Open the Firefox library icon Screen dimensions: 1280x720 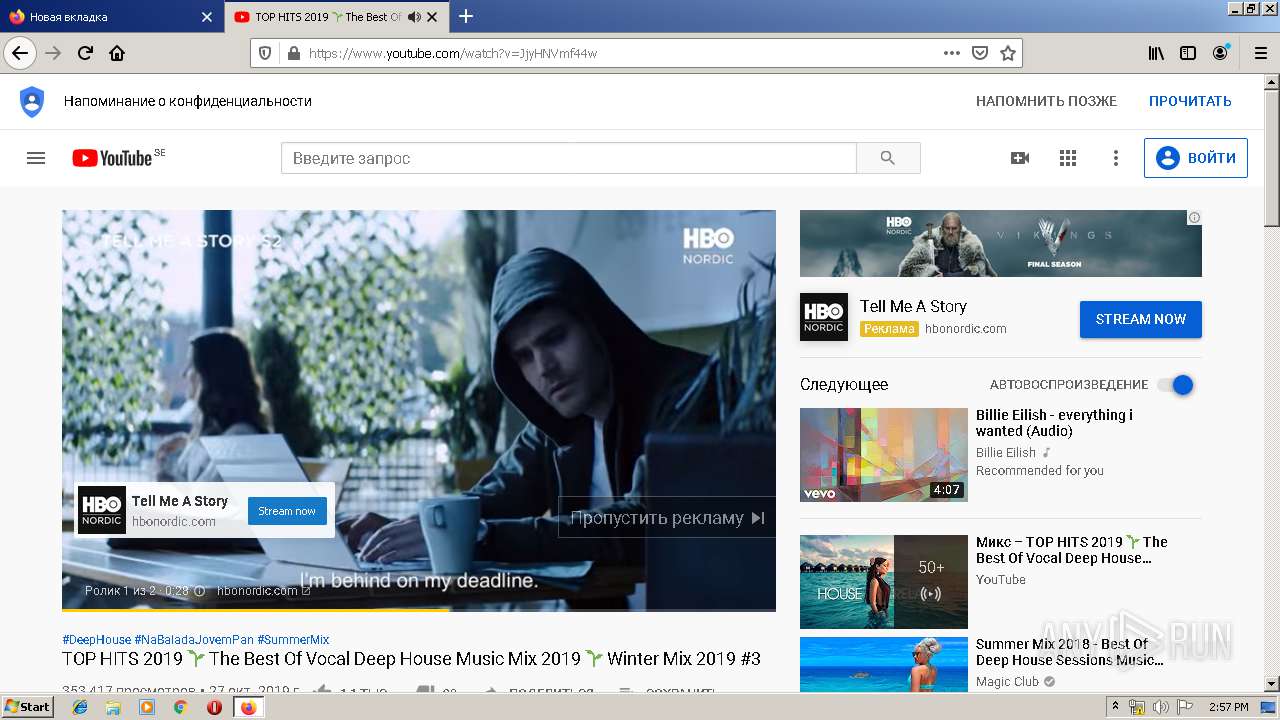coord(1156,53)
